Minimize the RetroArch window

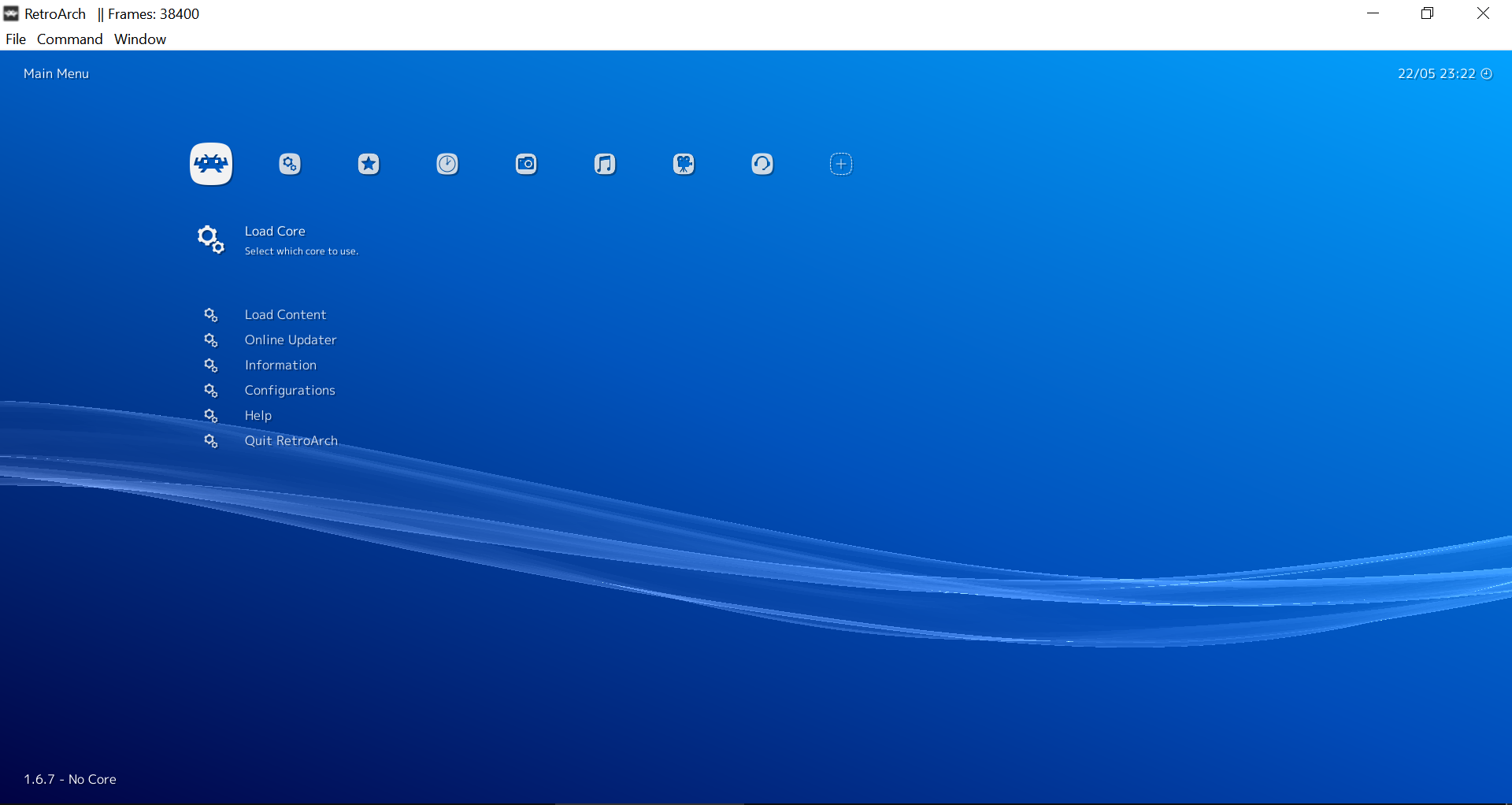[1373, 13]
